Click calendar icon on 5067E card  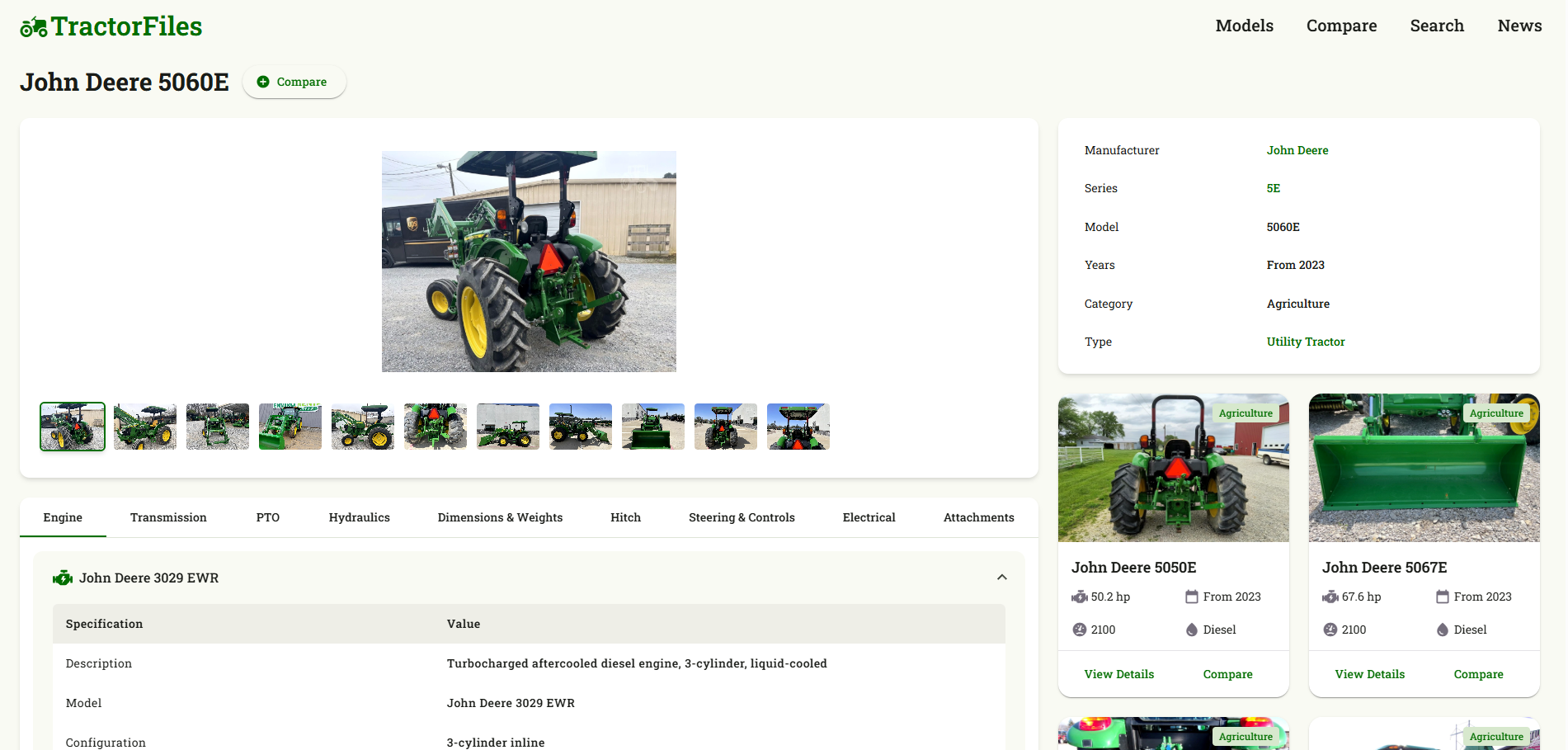[x=1443, y=597]
